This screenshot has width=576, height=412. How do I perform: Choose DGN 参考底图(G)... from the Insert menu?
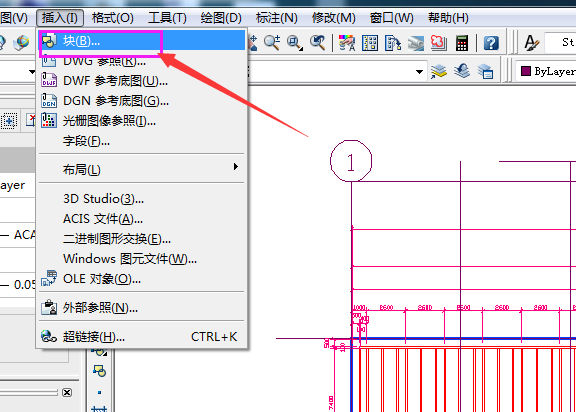(141, 101)
